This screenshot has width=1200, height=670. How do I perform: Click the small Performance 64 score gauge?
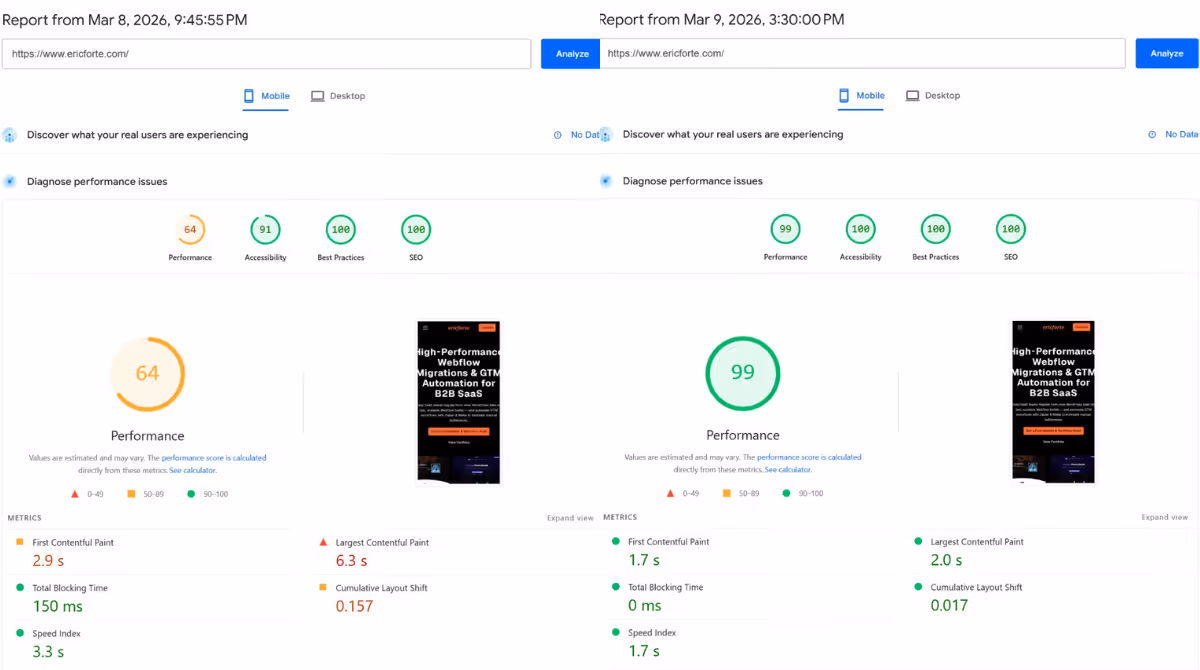click(x=190, y=230)
